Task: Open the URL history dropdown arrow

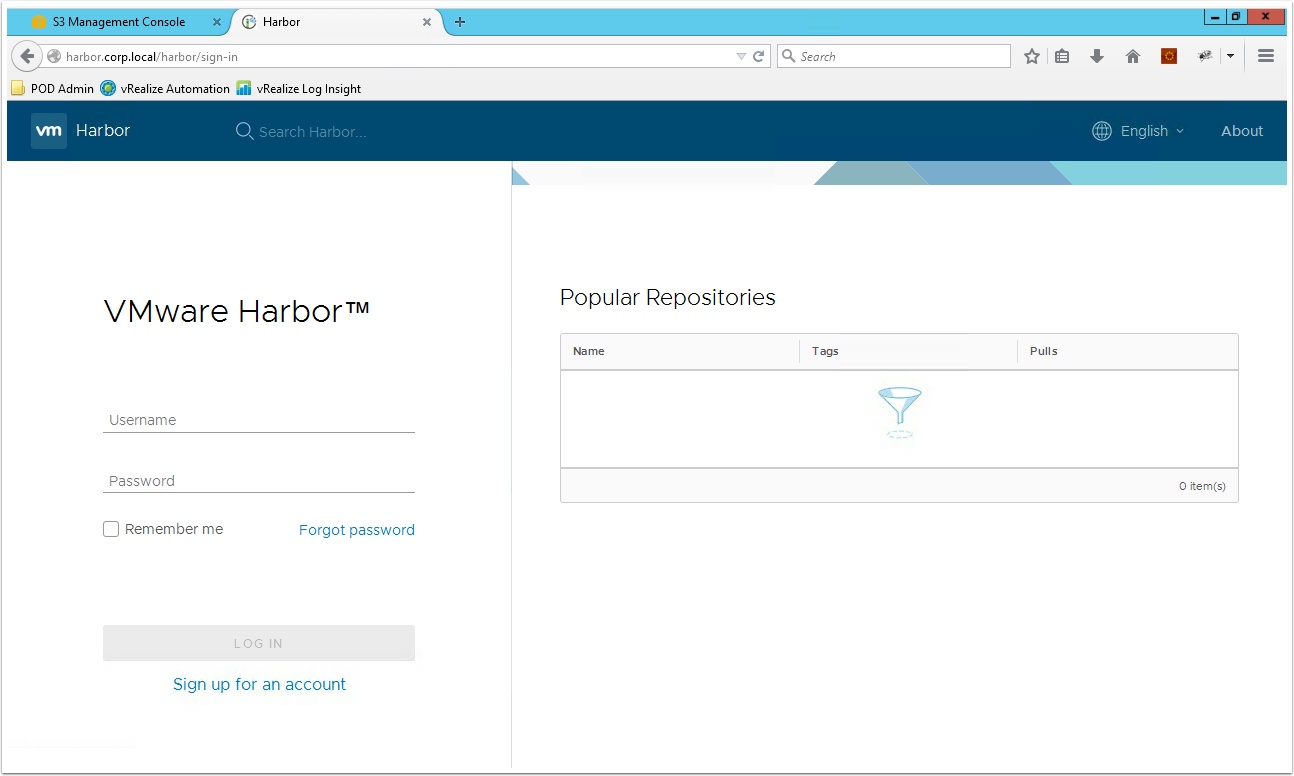Action: tap(741, 57)
